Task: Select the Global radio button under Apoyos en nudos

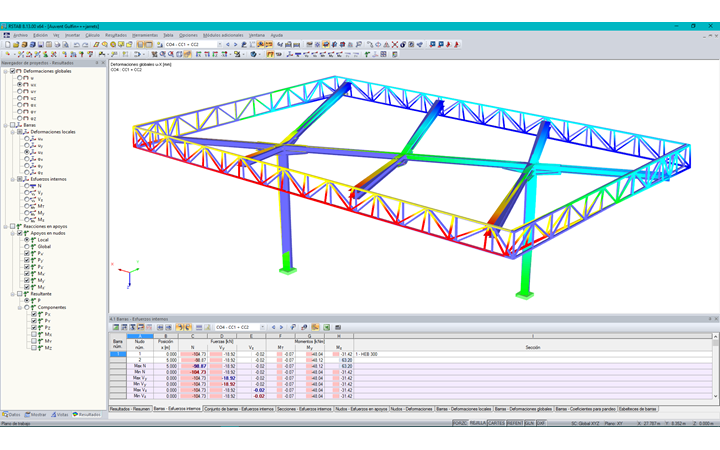Action: (27, 247)
